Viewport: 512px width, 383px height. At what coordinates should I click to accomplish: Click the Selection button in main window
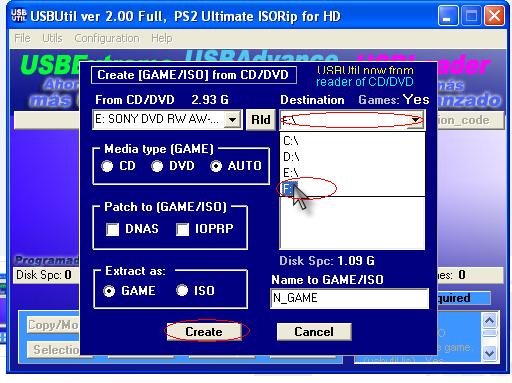coord(54,350)
